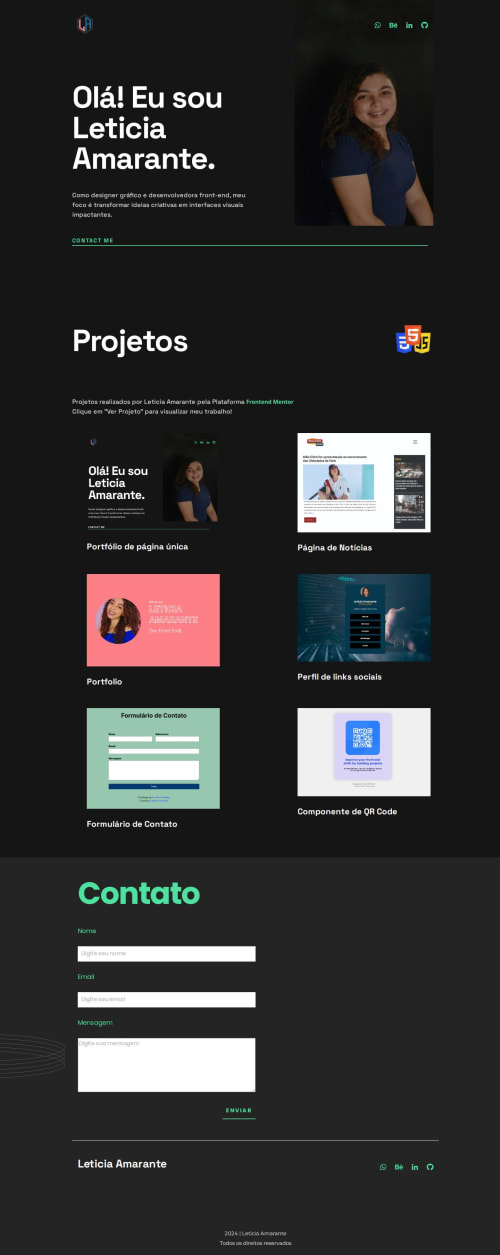
Task: Click the title Portfólio de página única
Action: pyautogui.click(x=137, y=547)
